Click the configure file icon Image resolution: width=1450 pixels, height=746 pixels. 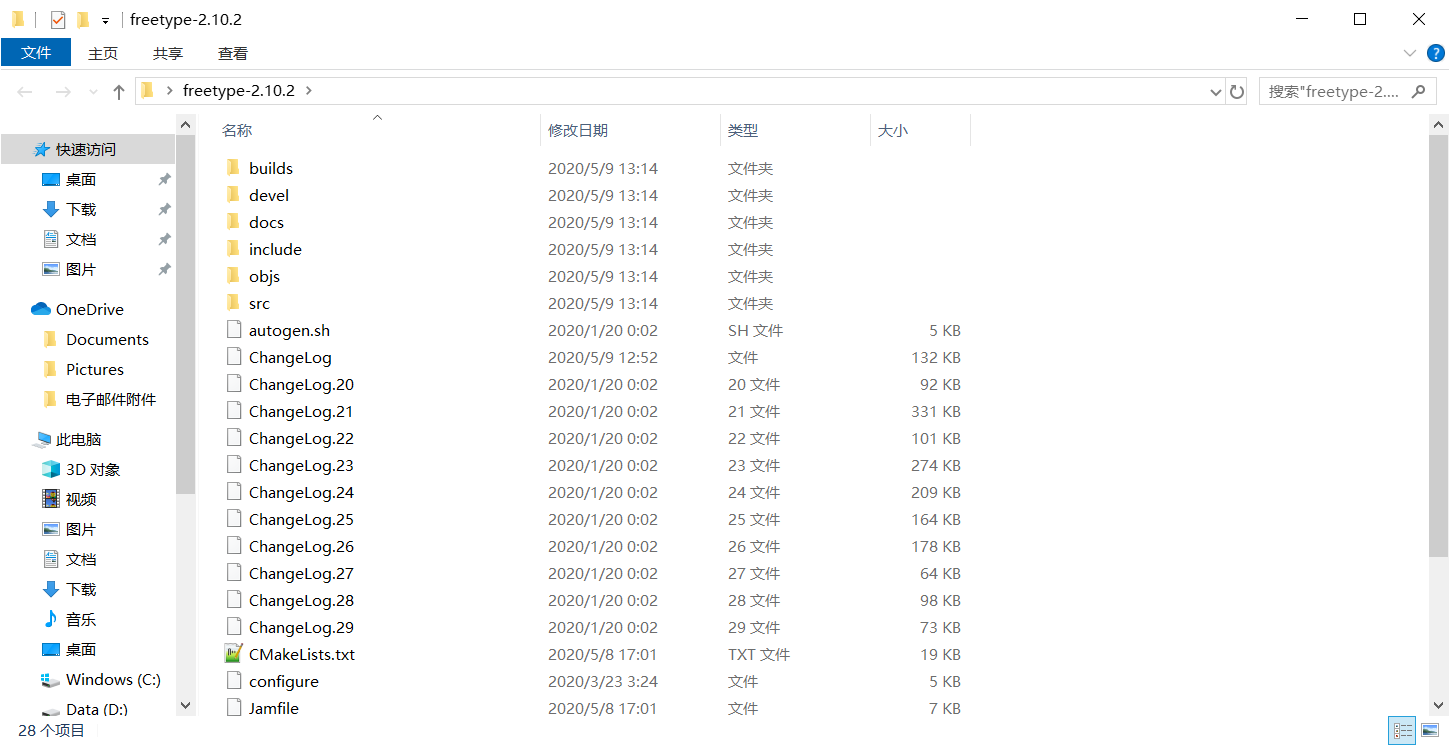point(233,681)
